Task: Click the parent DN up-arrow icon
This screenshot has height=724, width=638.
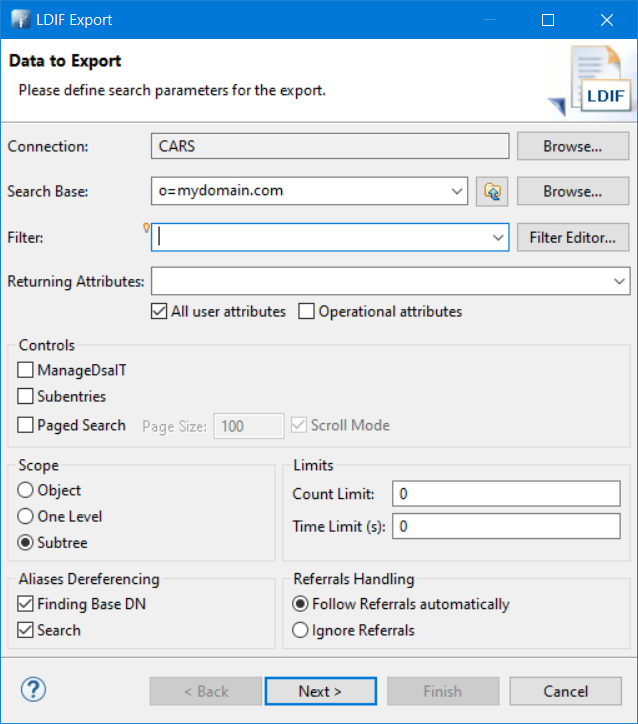Action: (x=492, y=191)
